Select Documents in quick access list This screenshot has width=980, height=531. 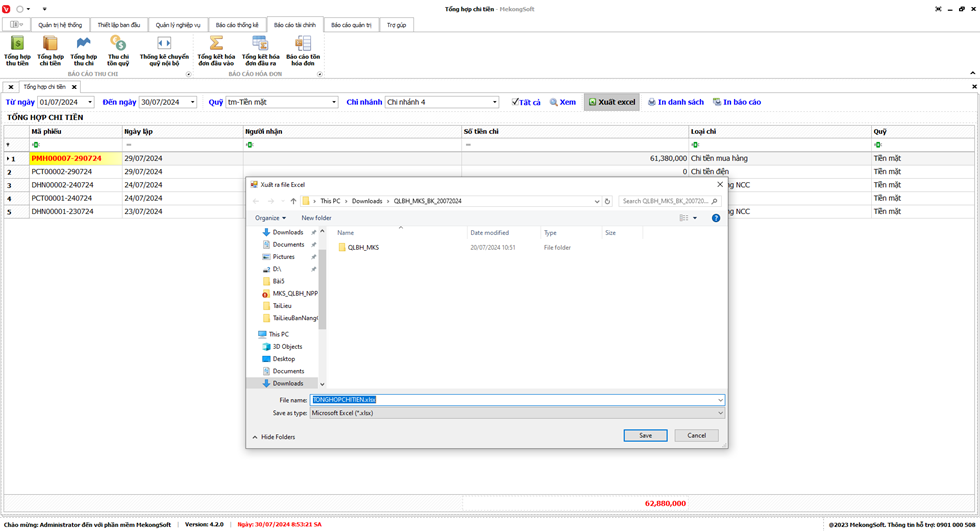click(288, 245)
